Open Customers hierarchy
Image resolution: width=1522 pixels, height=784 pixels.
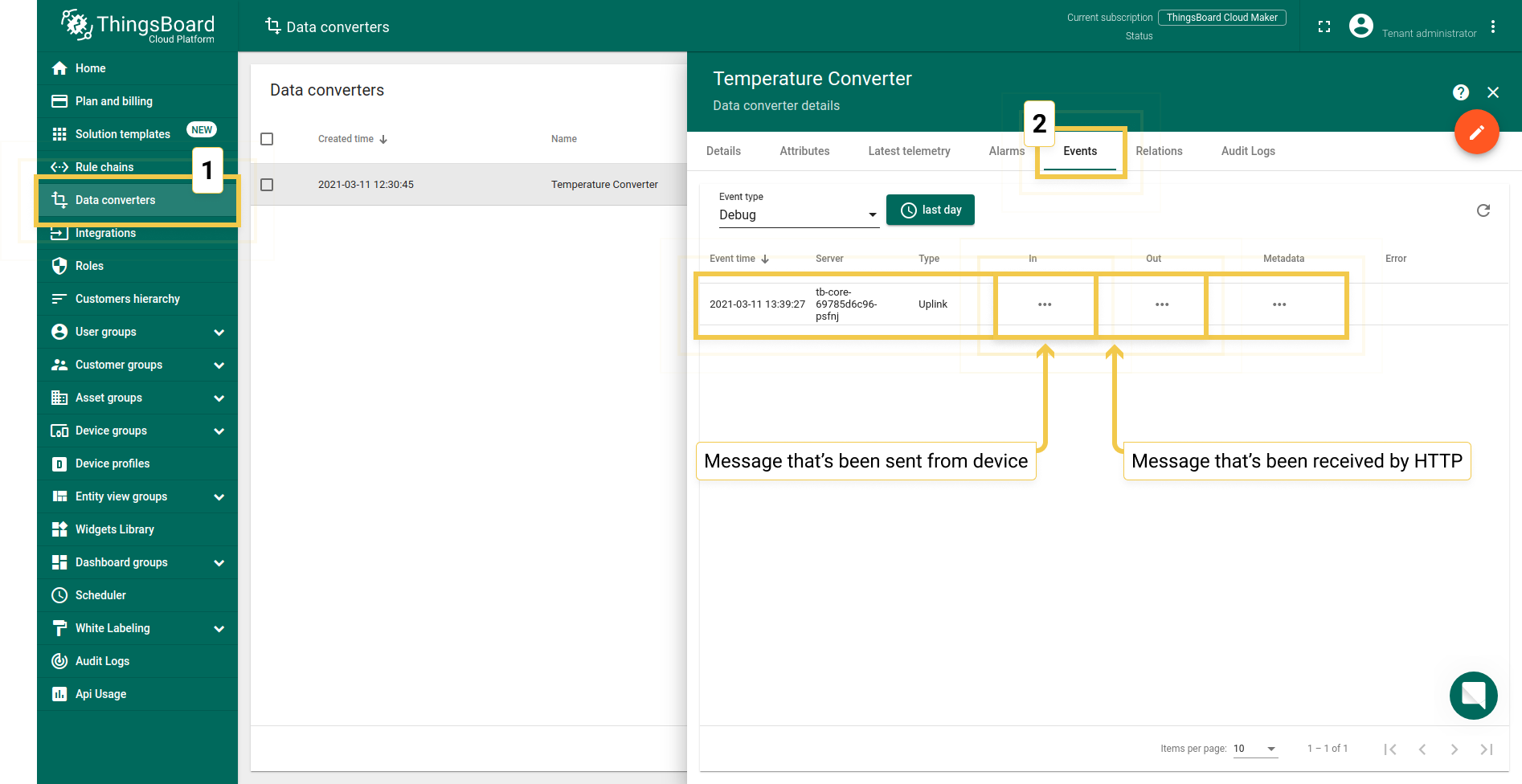pyautogui.click(x=137, y=299)
